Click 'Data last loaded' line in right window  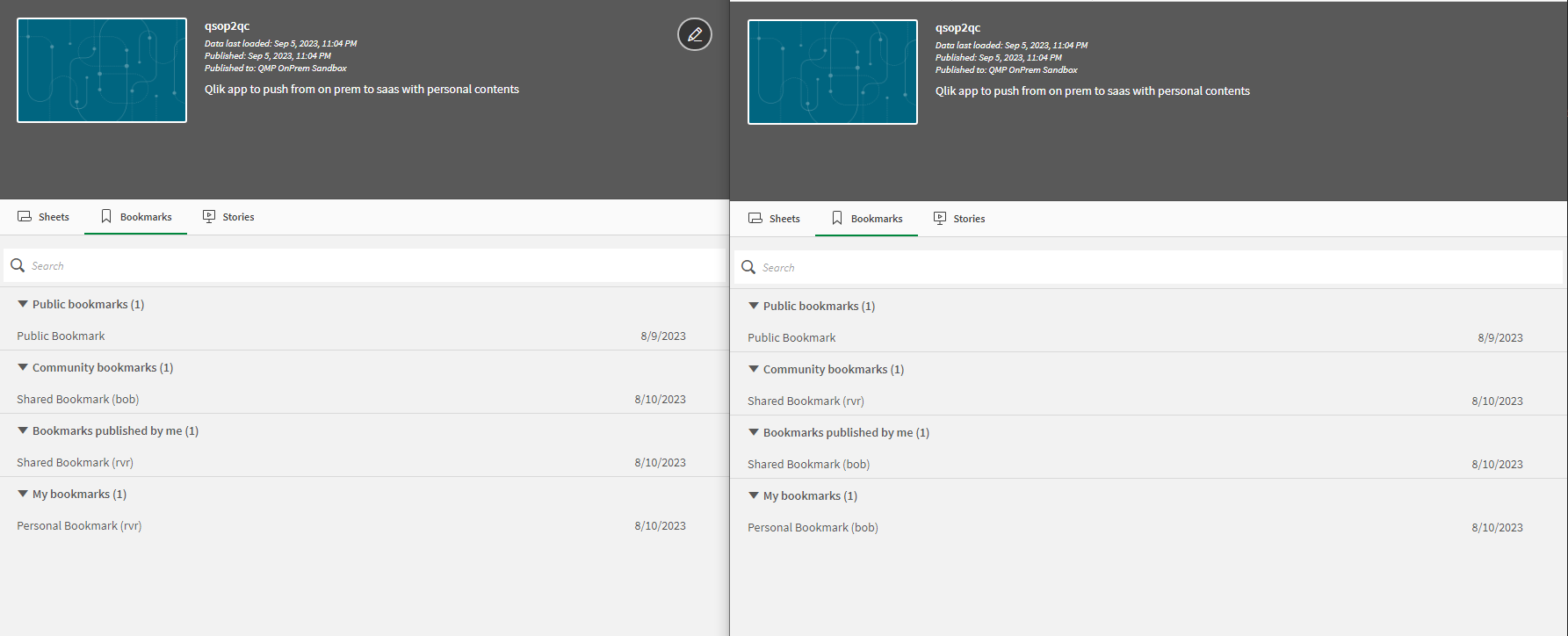click(1012, 45)
